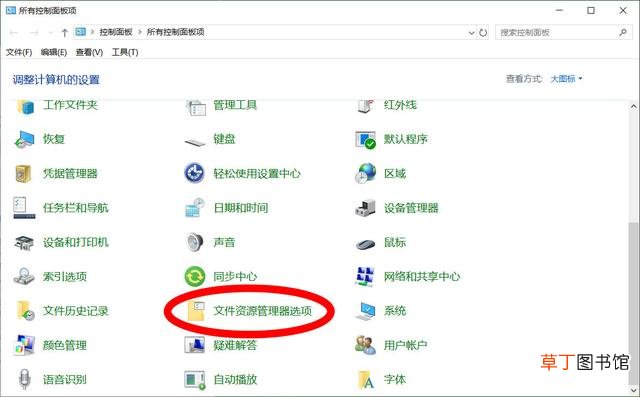Screen dimensions: 640x397
Task: Open the 设备管理器 icon
Action: point(365,208)
